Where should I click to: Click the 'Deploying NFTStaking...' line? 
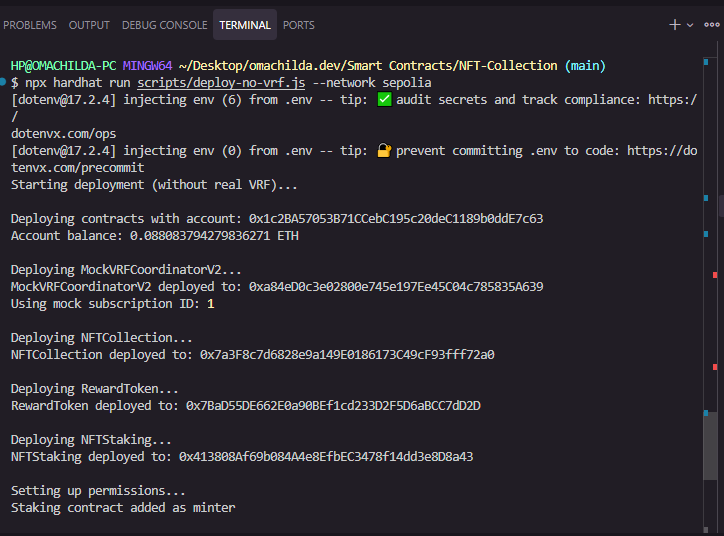[x=91, y=440]
